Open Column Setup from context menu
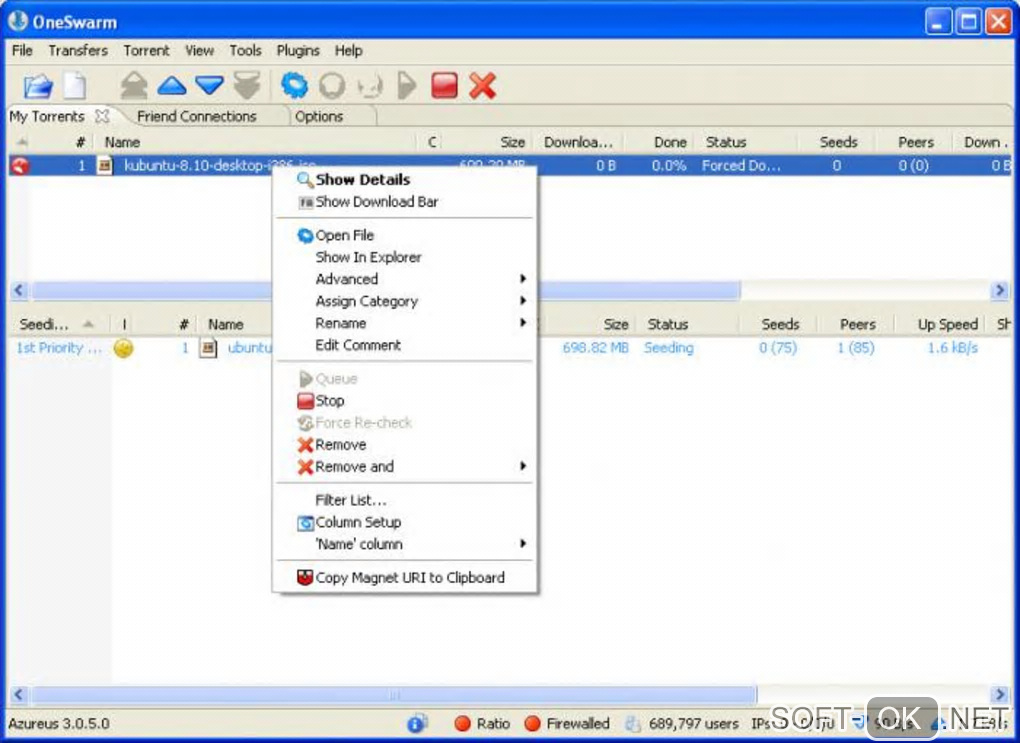1020x743 pixels. point(405,522)
